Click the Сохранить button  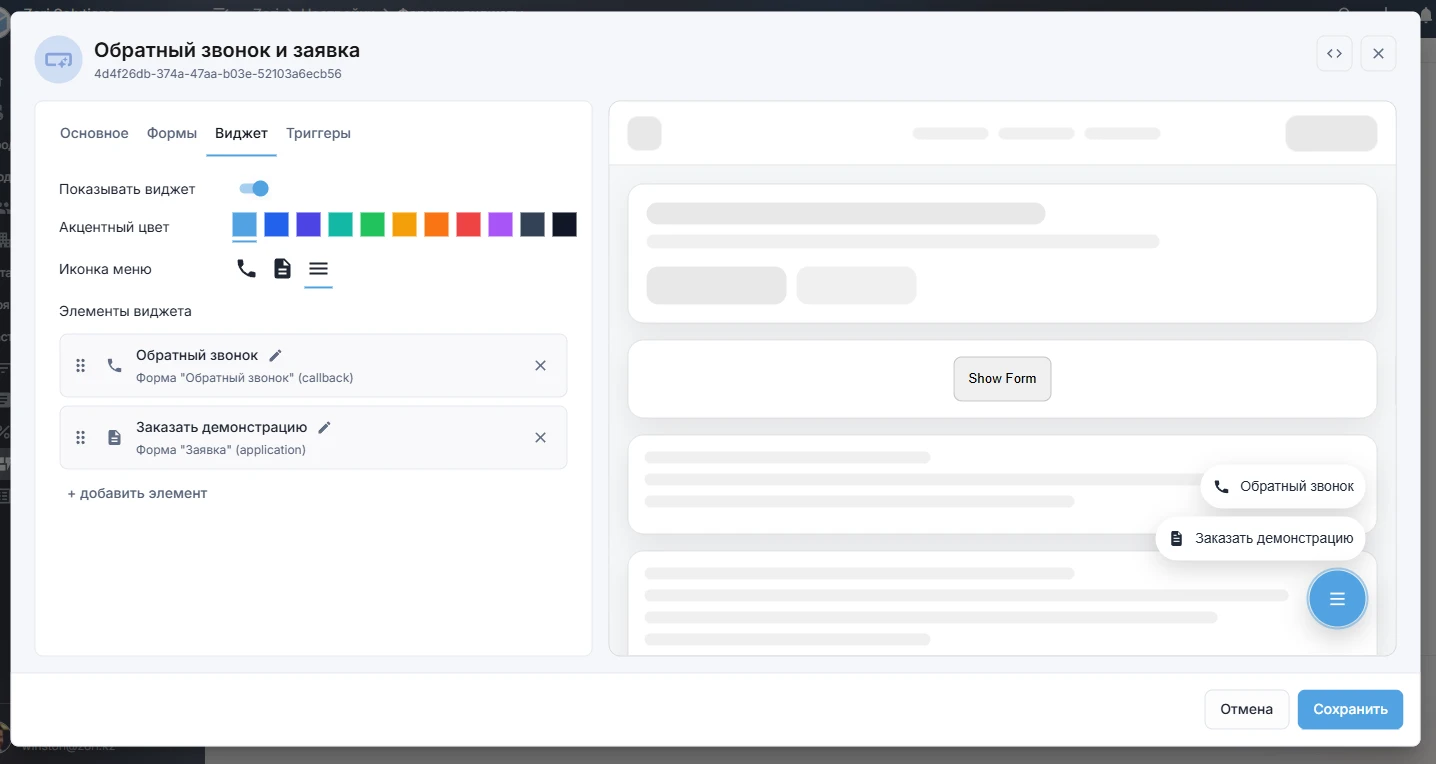[x=1350, y=709]
